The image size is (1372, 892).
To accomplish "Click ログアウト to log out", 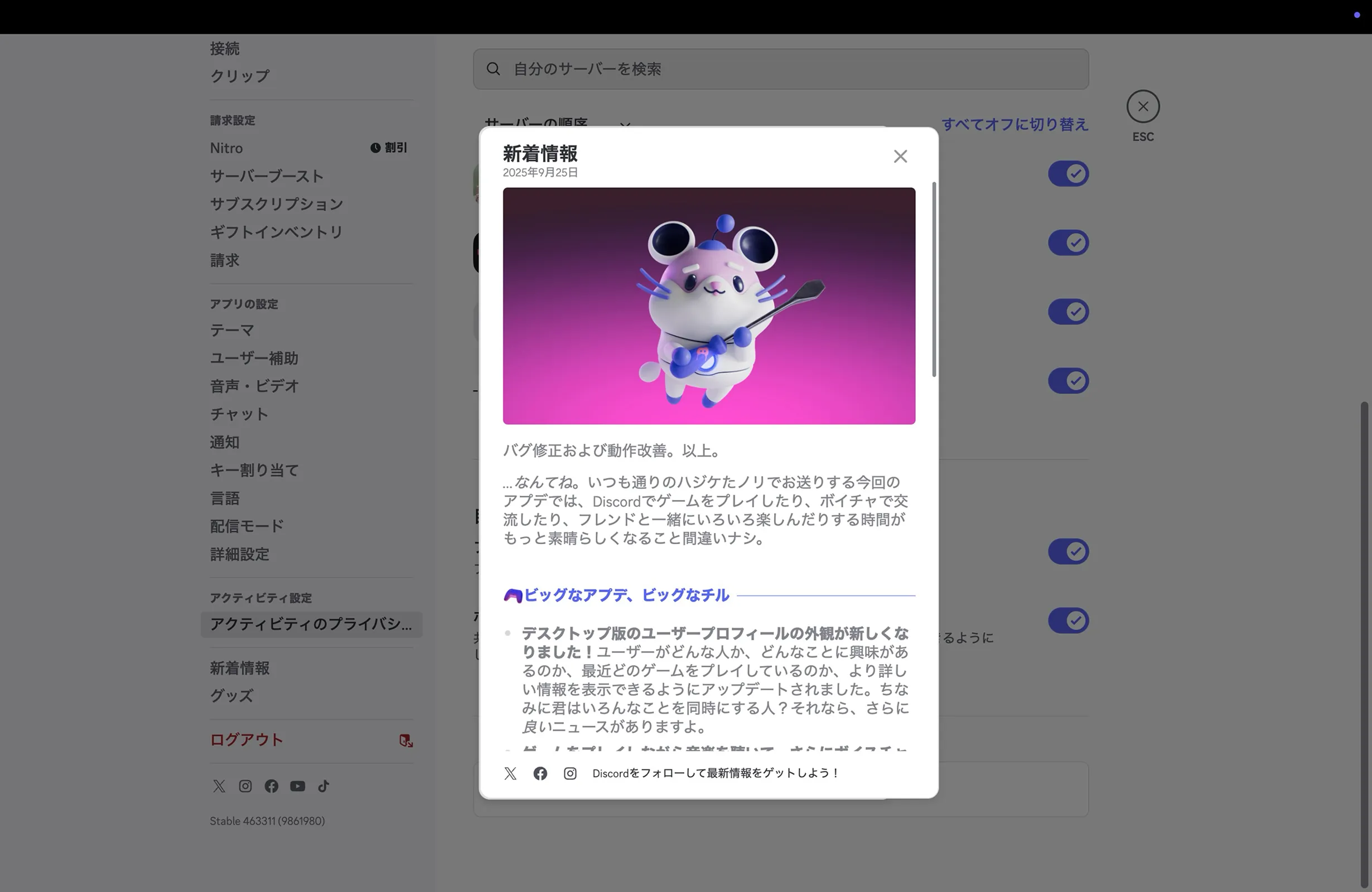I will 247,740.
